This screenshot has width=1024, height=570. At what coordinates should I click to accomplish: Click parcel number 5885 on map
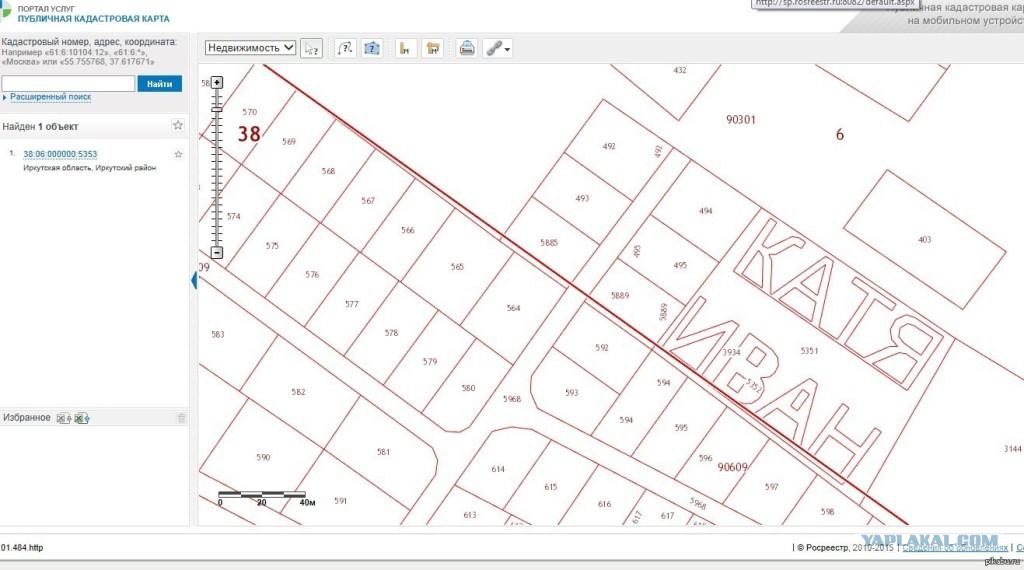(x=549, y=243)
